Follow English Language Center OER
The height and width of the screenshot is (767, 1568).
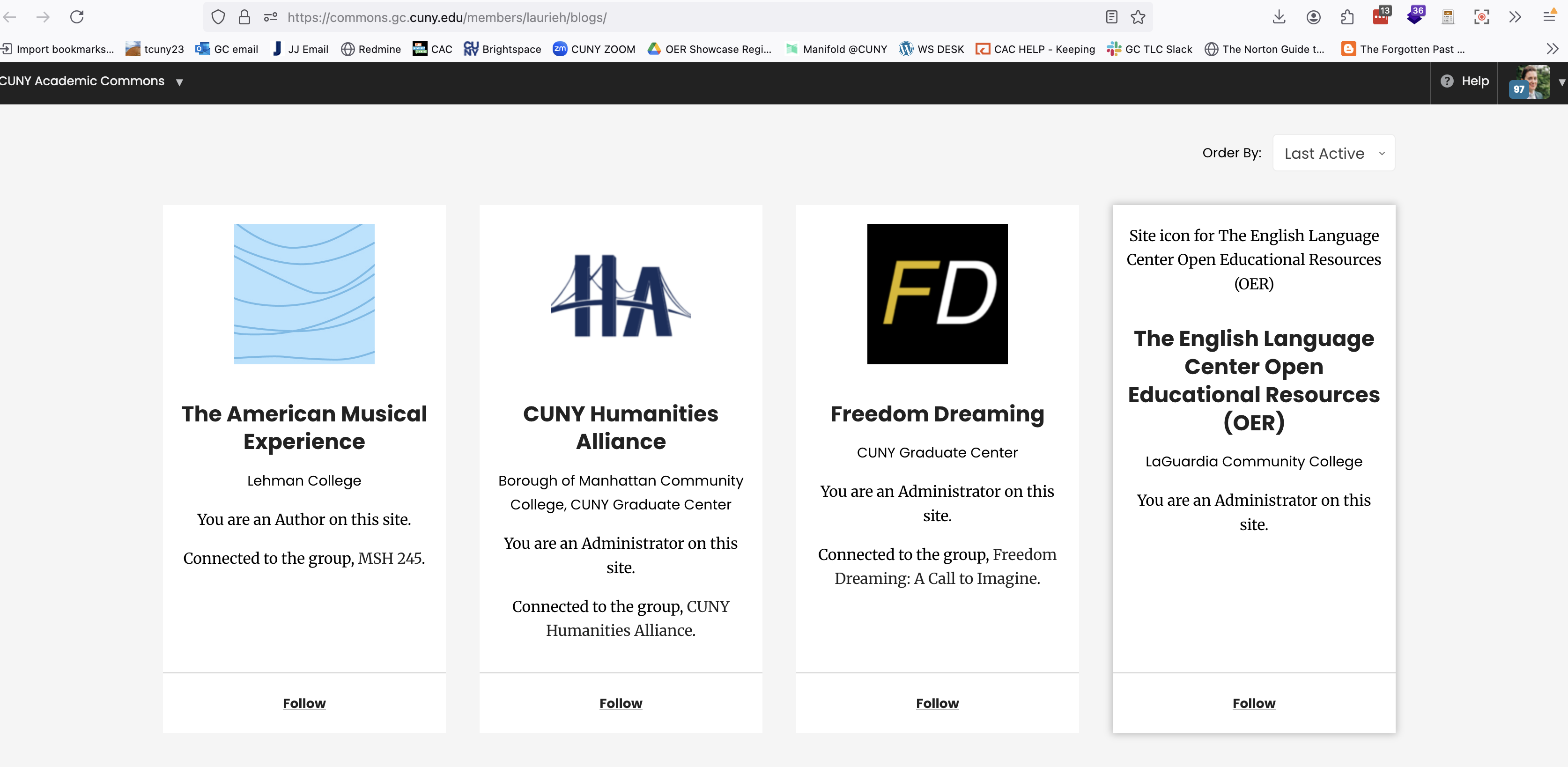pos(1254,703)
